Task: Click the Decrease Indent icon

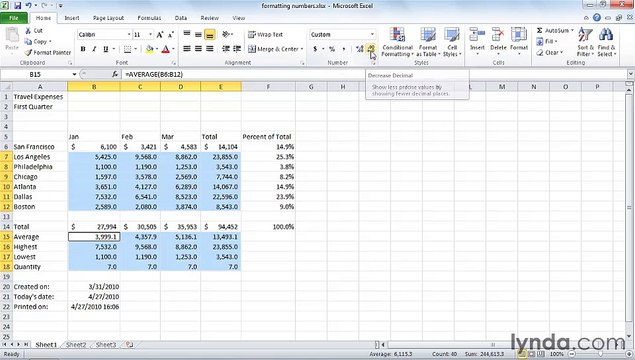Action: (226, 49)
